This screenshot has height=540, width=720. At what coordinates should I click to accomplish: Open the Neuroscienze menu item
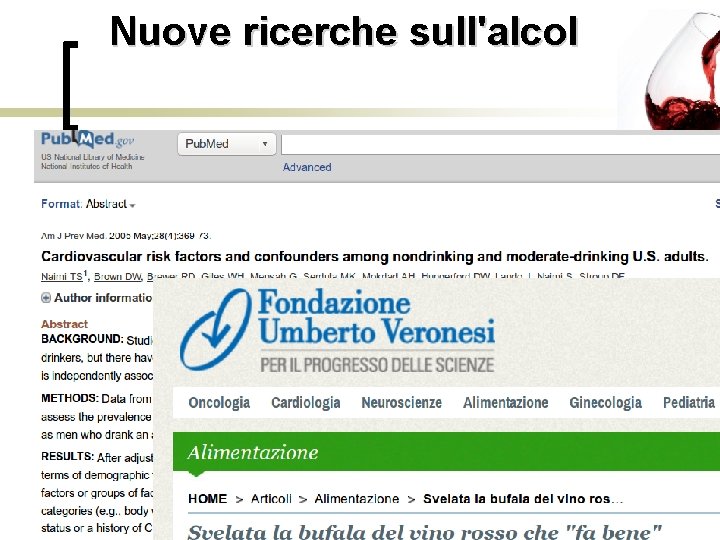pos(401,403)
